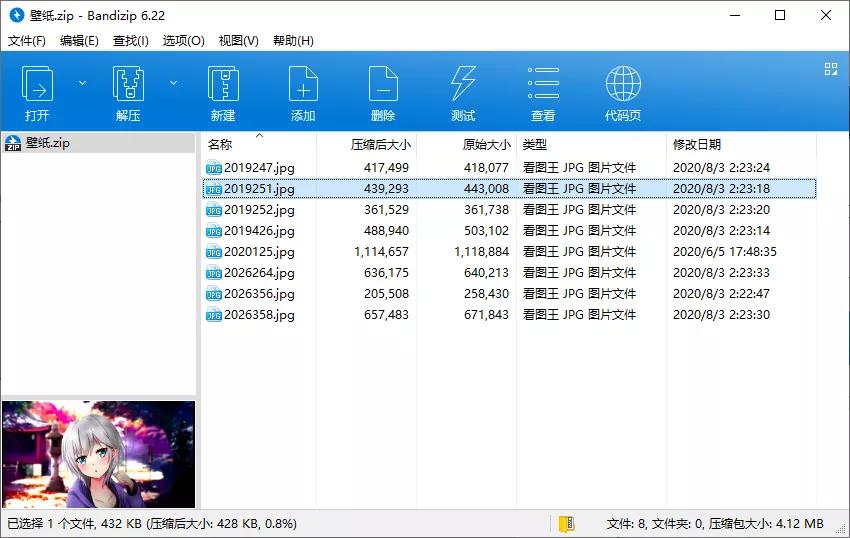Image resolution: width=850 pixels, height=538 pixels.
Task: Open the 查找(I) menu
Action: (x=131, y=41)
